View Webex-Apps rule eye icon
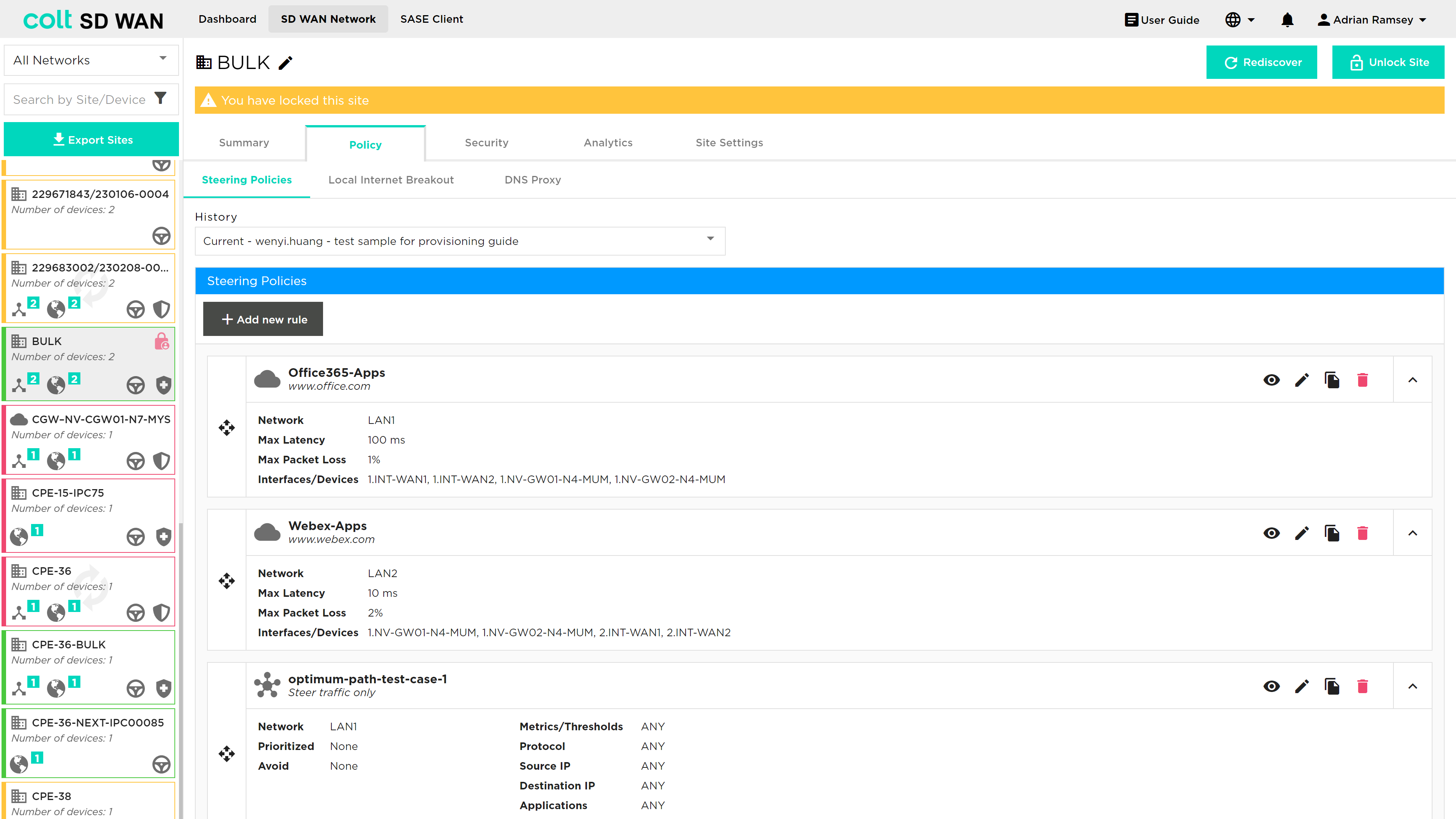Viewport: 1456px width, 819px height. [1272, 533]
